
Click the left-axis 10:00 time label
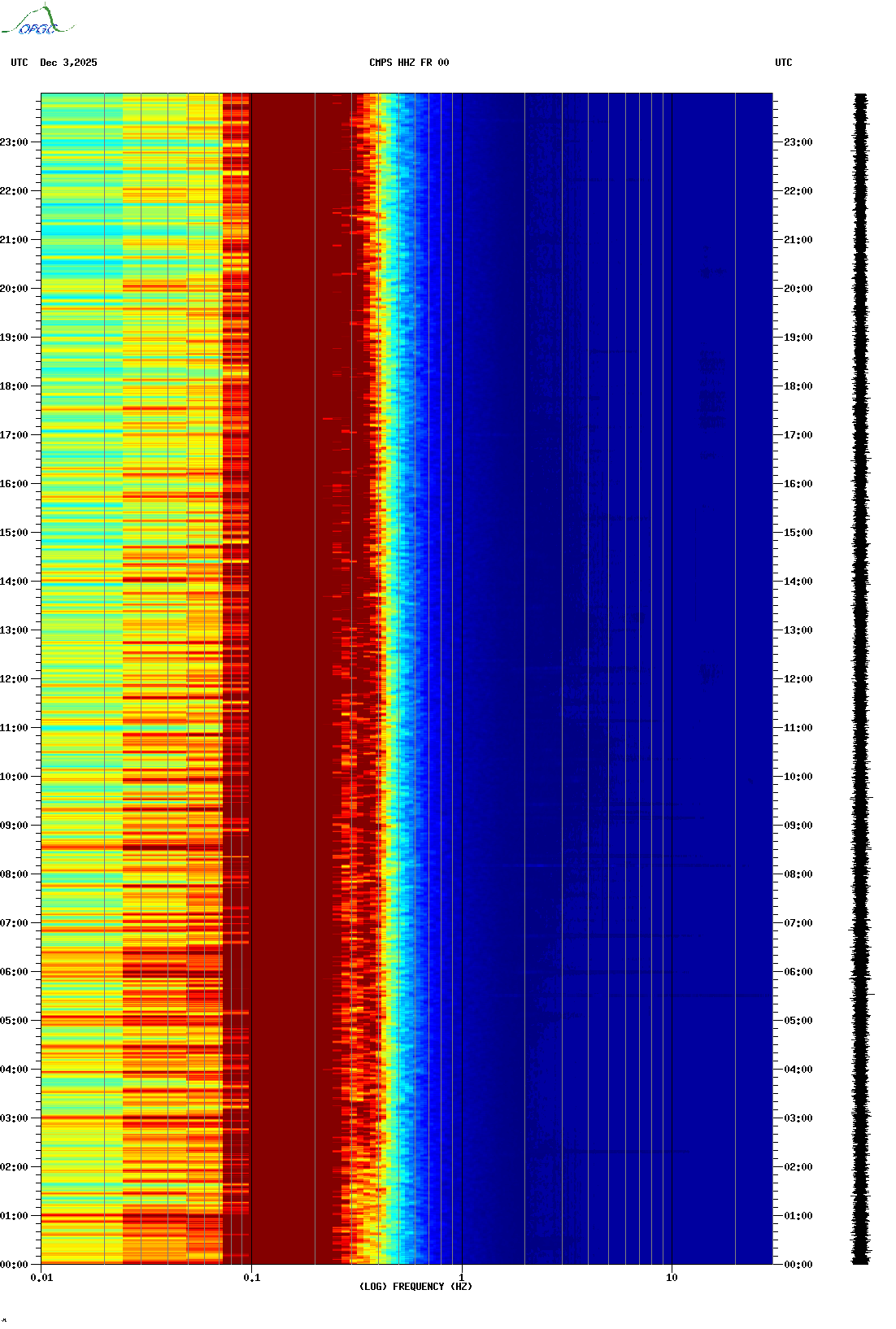click(14, 777)
